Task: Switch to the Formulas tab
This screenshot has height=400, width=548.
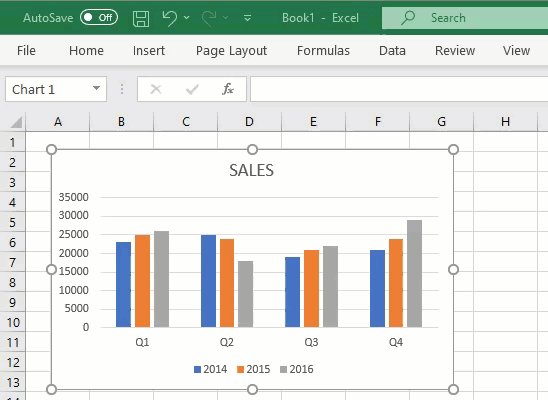Action: (323, 51)
